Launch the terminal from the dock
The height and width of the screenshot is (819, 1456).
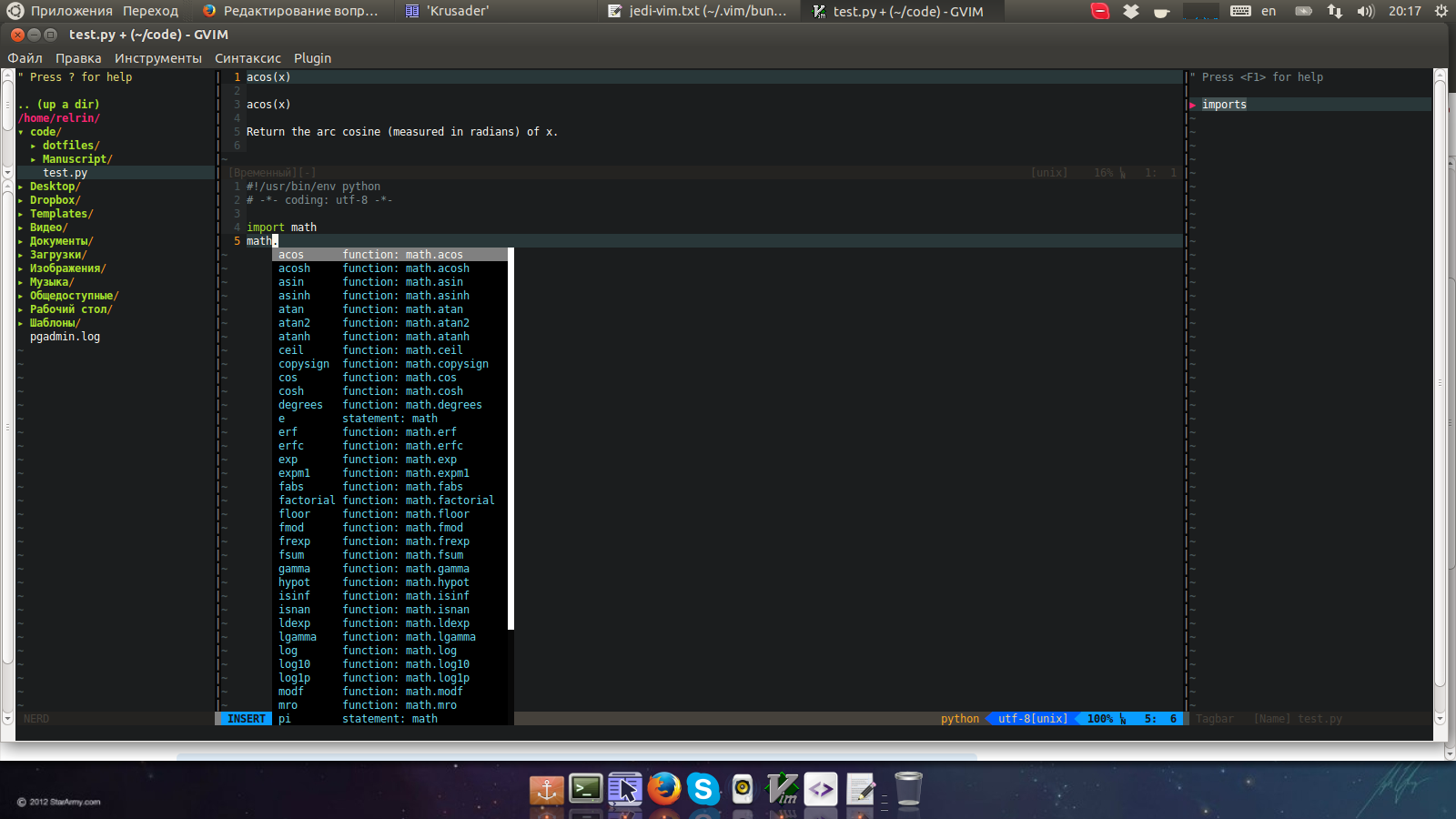tap(586, 789)
